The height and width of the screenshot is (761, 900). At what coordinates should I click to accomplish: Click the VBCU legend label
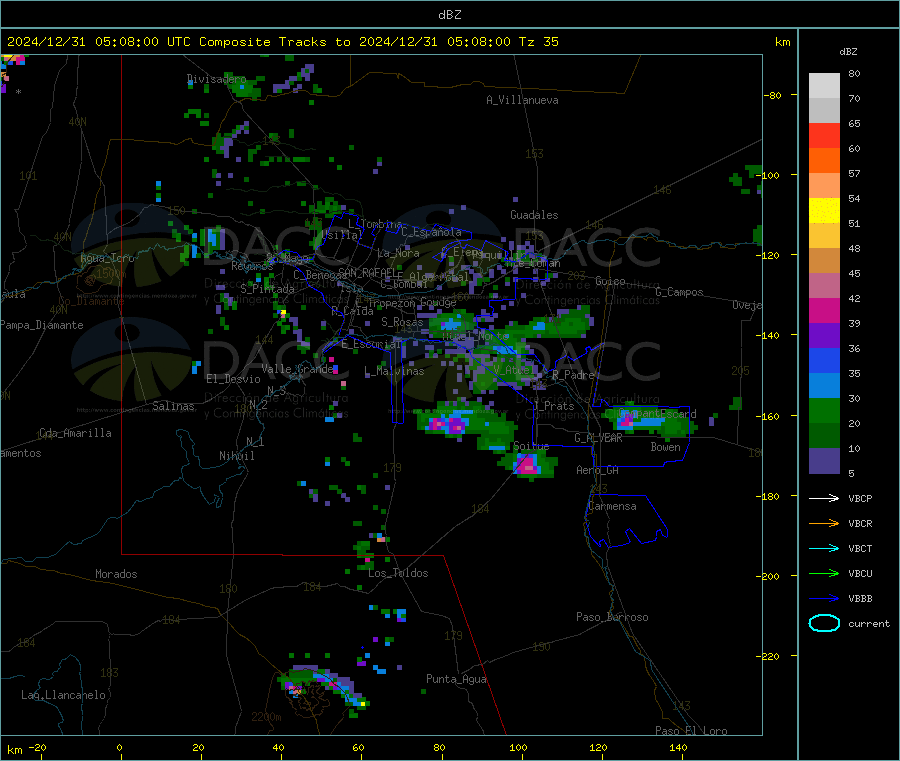[860, 573]
